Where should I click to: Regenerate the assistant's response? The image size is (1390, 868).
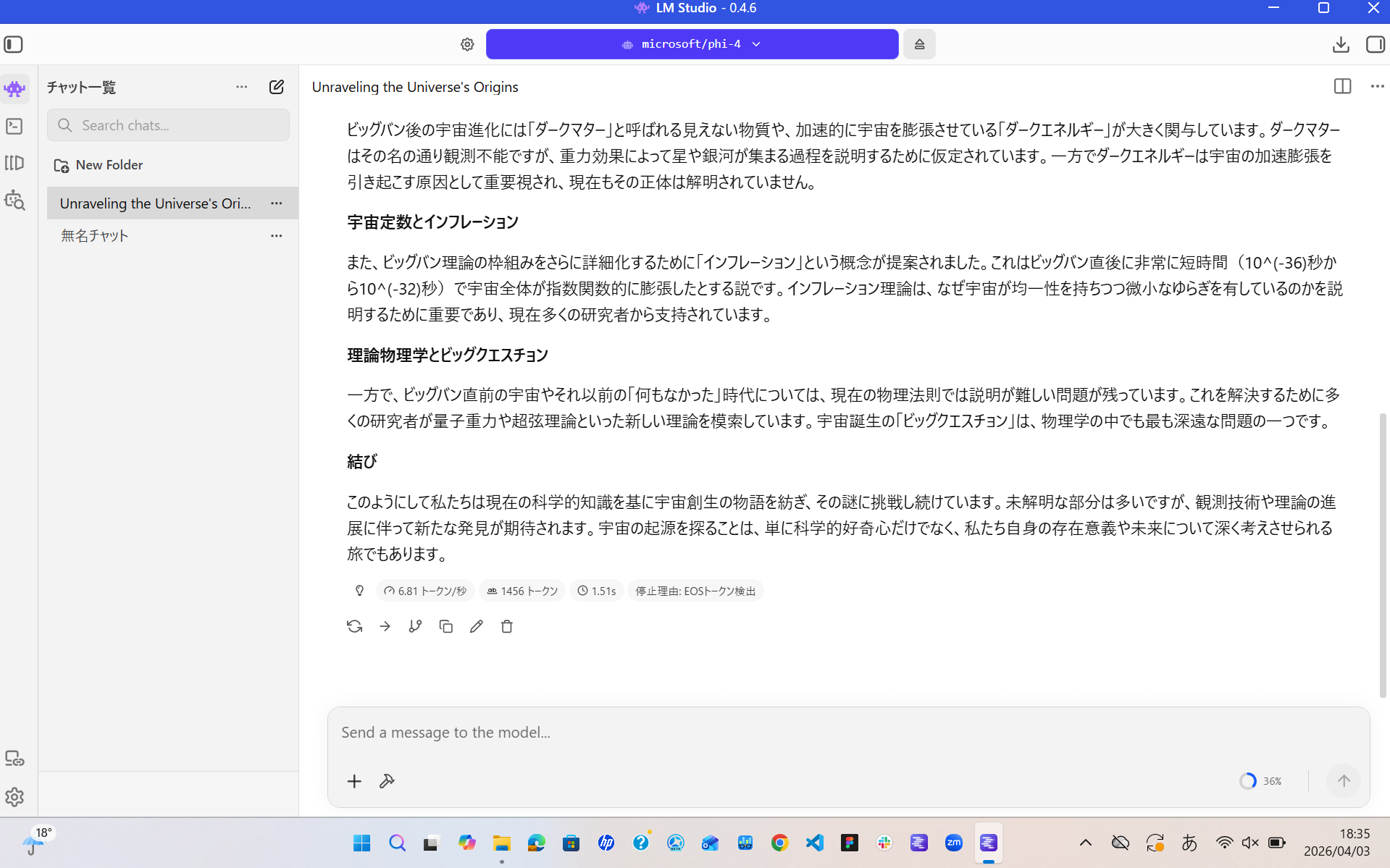(x=354, y=626)
